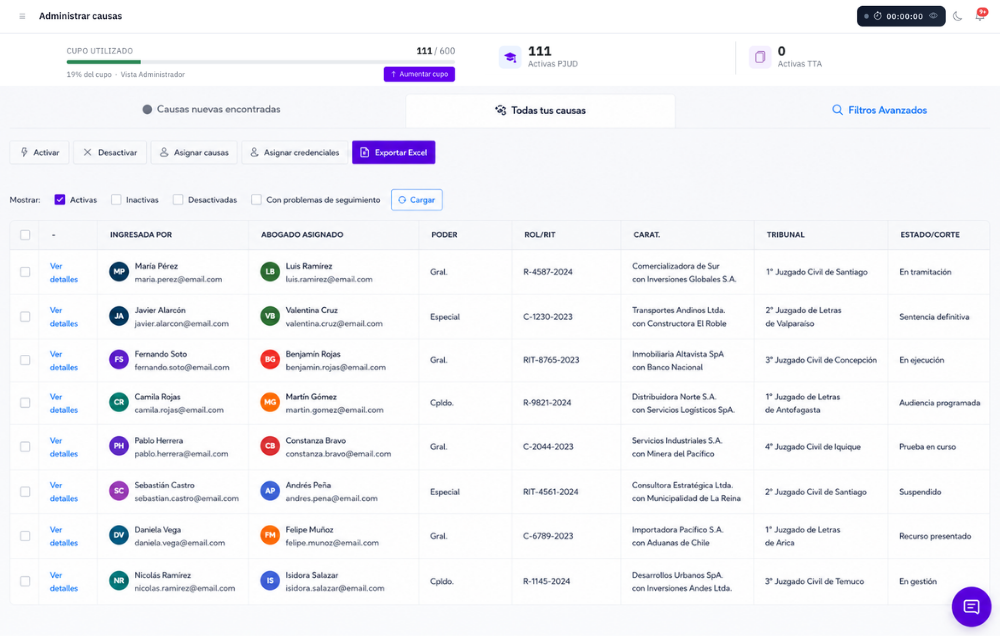Switch to Causas nuevas encontradas tab
The width and height of the screenshot is (1000, 636).
[211, 110]
